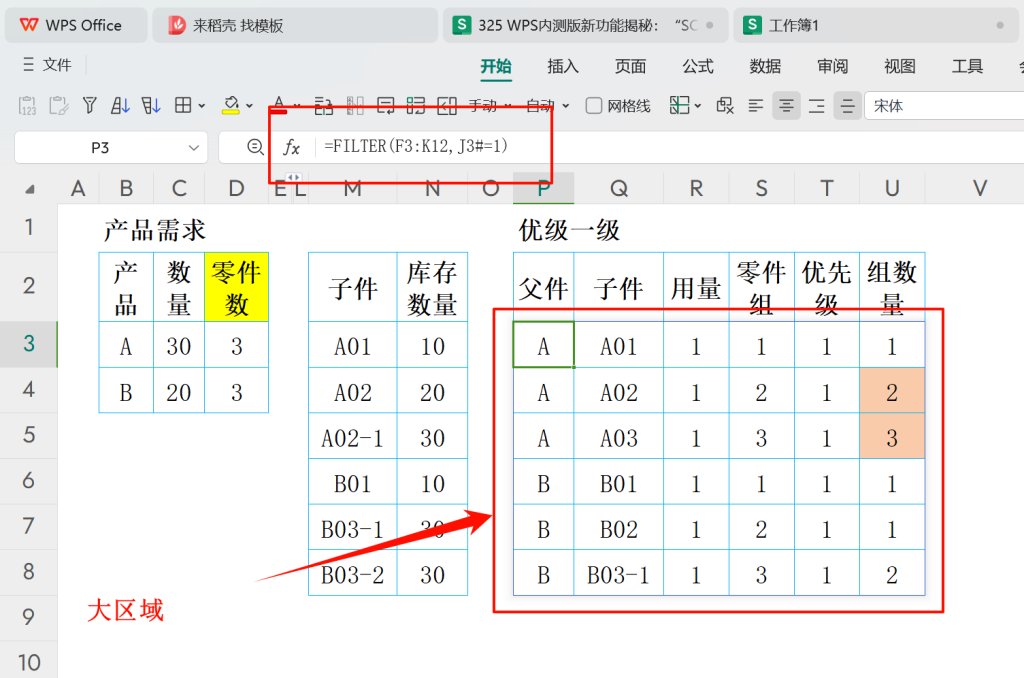Click the A03 cell in column Q
Image resolution: width=1024 pixels, height=678 pixels.
618,438
